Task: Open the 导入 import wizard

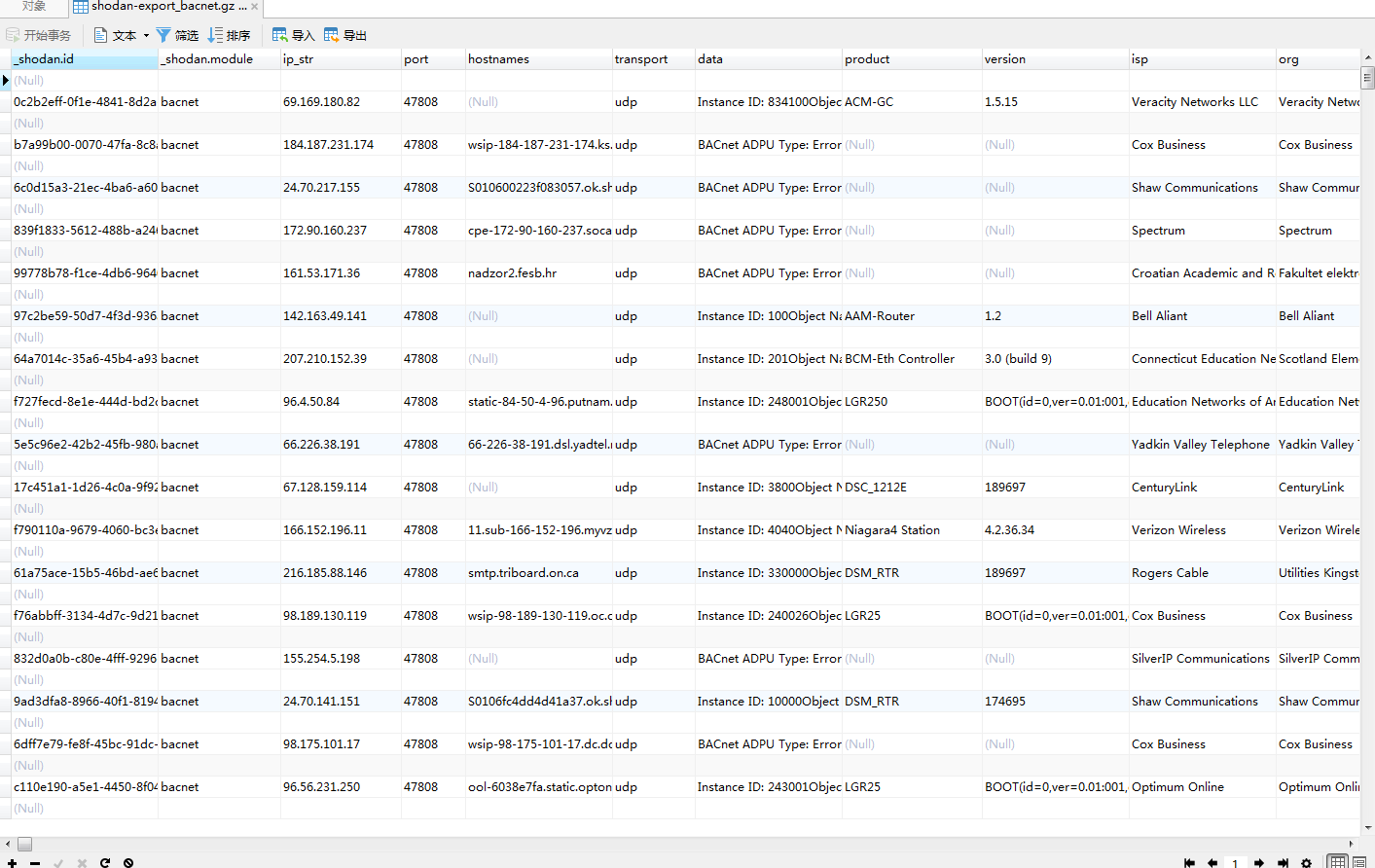Action: point(294,35)
